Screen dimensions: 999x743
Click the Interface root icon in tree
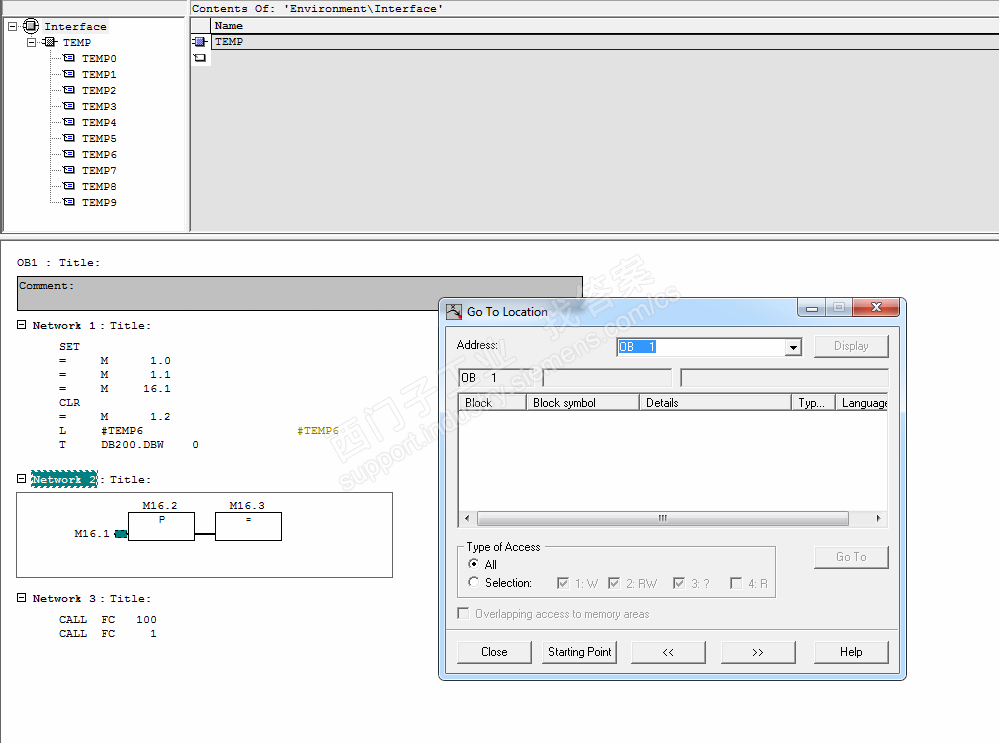point(31,26)
